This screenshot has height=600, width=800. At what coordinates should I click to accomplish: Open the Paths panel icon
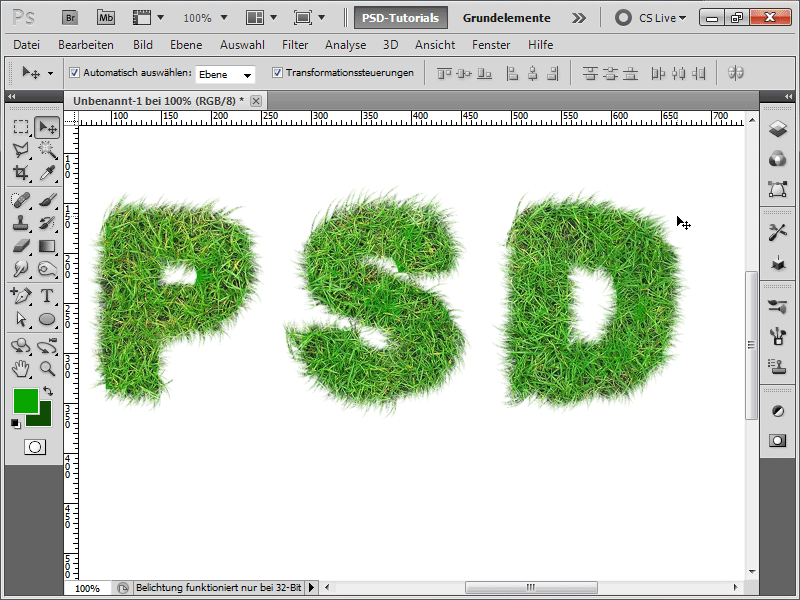[x=778, y=189]
